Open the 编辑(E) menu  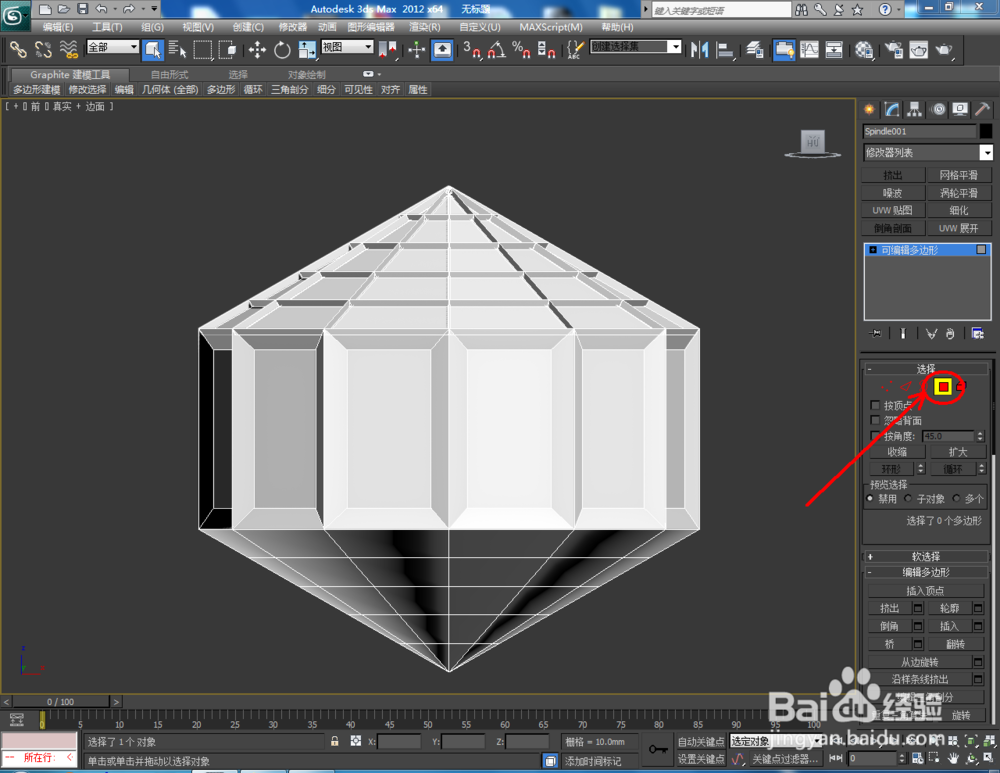[58, 27]
